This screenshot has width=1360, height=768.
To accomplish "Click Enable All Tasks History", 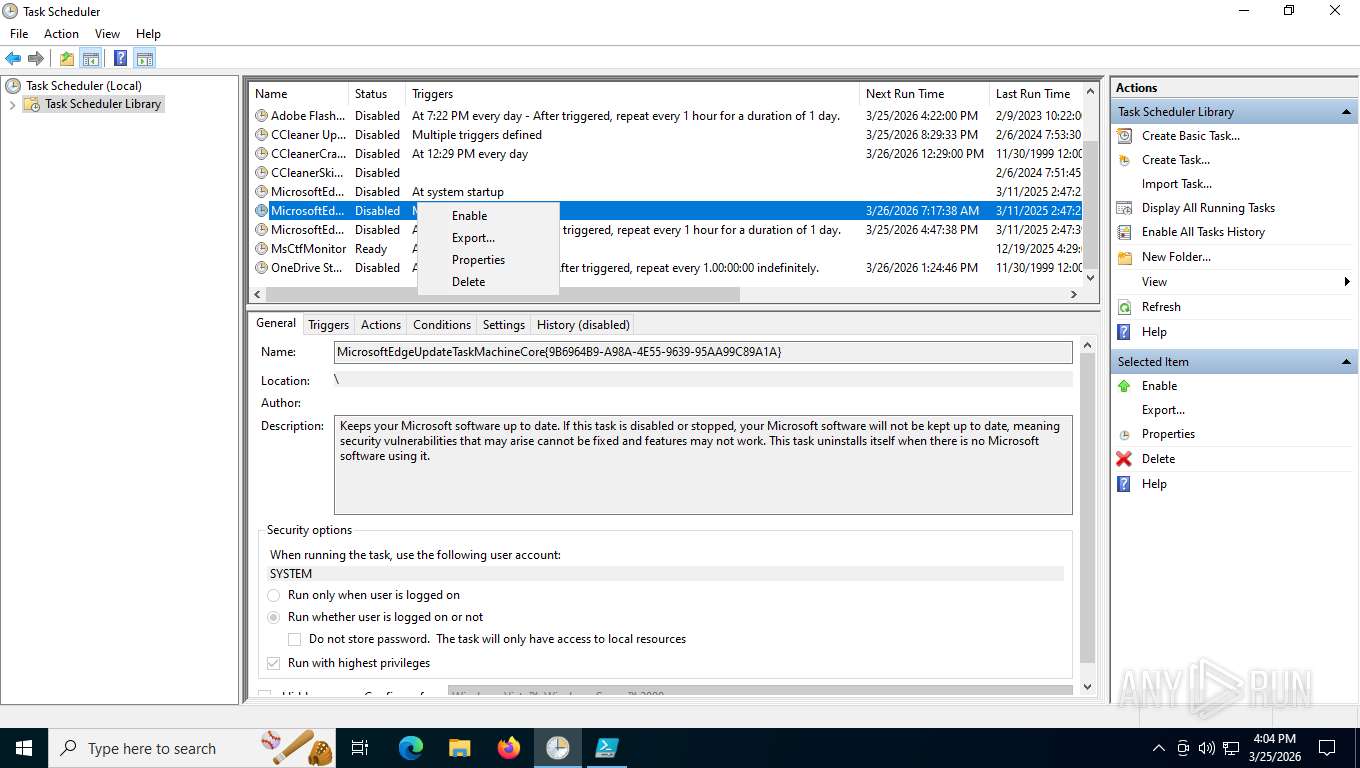I will click(1203, 232).
